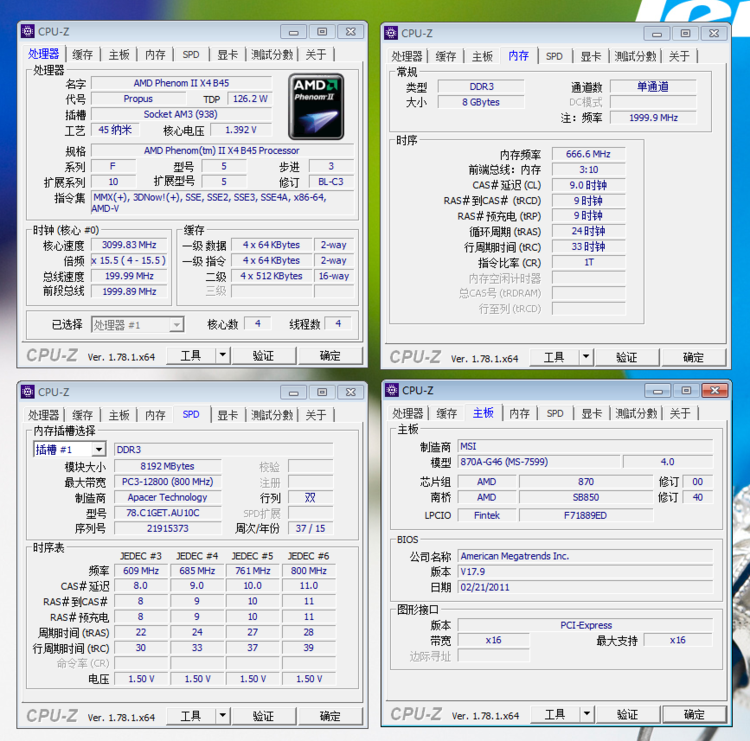The image size is (750, 741).
Task: Click the BIOS version field V17.9
Action: 585,571
